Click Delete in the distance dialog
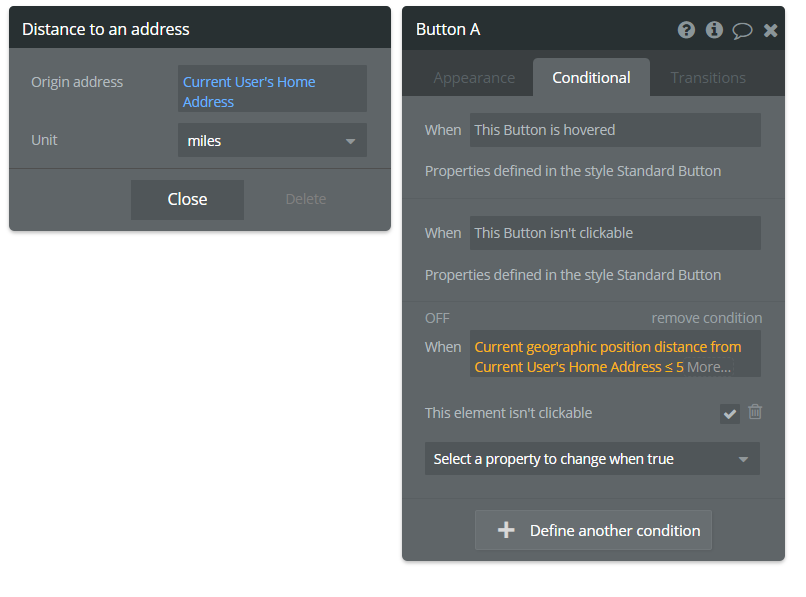806x597 pixels. tap(305, 199)
